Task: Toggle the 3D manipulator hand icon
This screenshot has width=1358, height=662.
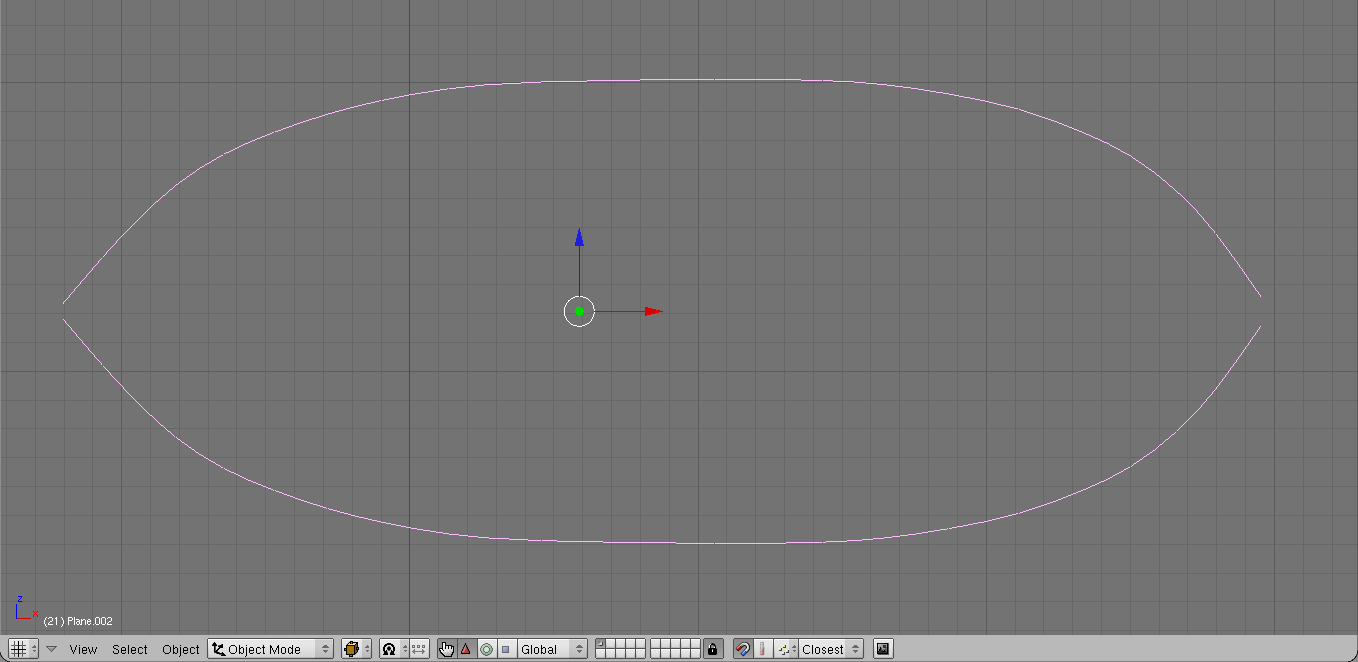Action: click(x=447, y=649)
